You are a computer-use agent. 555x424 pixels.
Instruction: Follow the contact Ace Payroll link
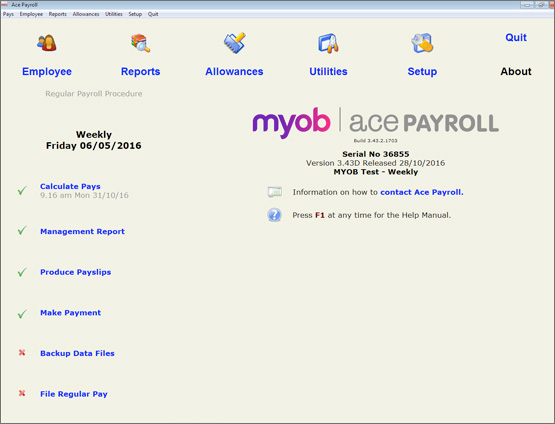coord(422,192)
